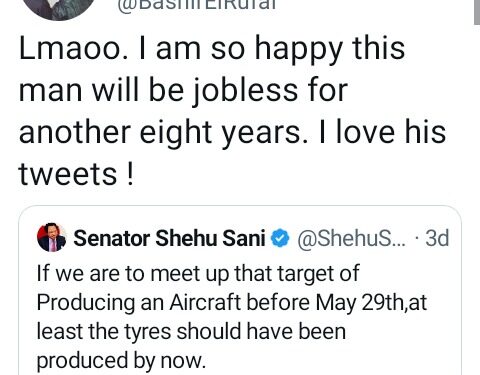Open the tweet author's profile picture
The width and height of the screenshot is (480, 375).
[60, 7]
